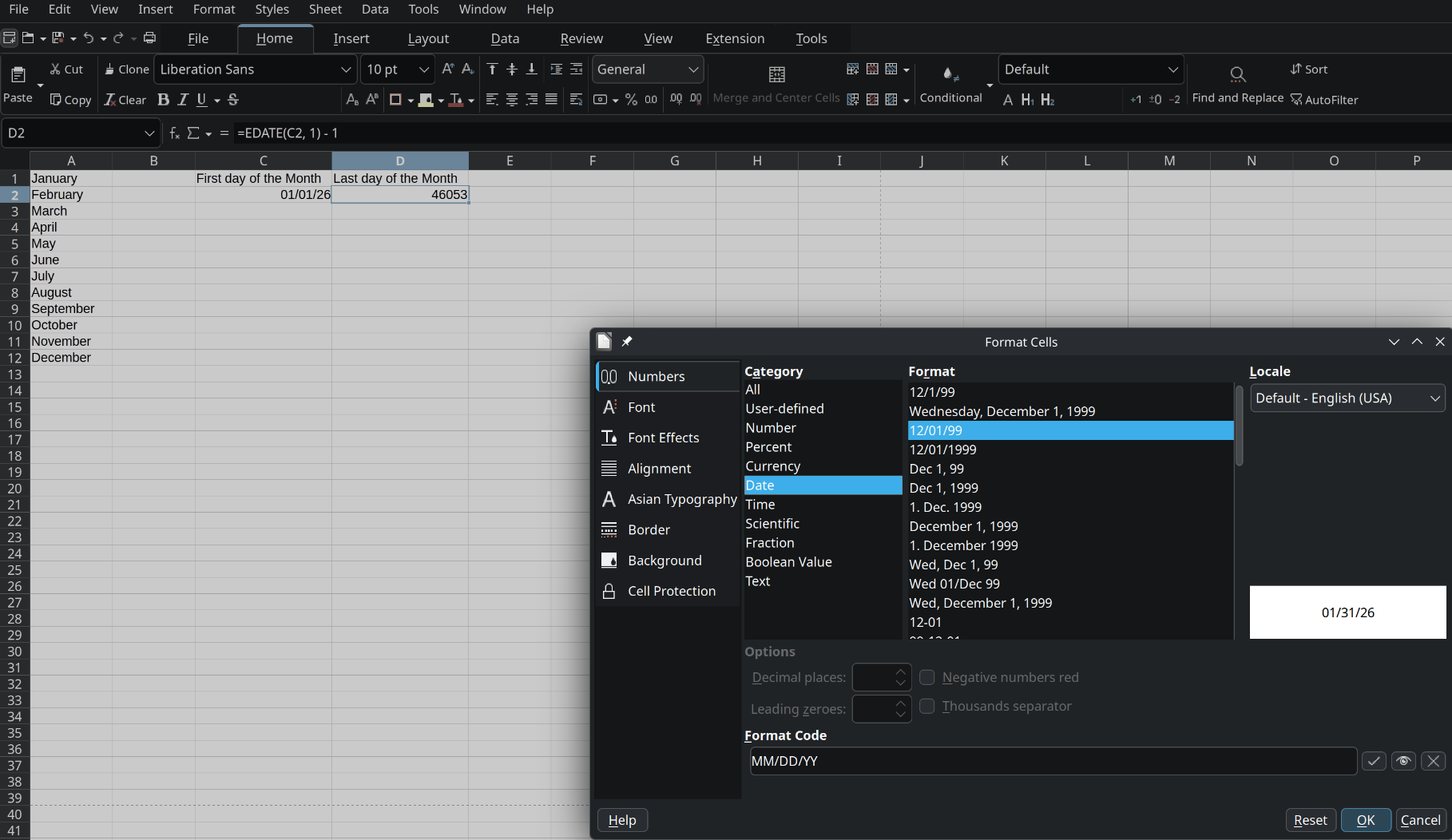Screen dimensions: 1452x840
Task: Click the Sort icon
Action: pyautogui.click(x=1309, y=69)
